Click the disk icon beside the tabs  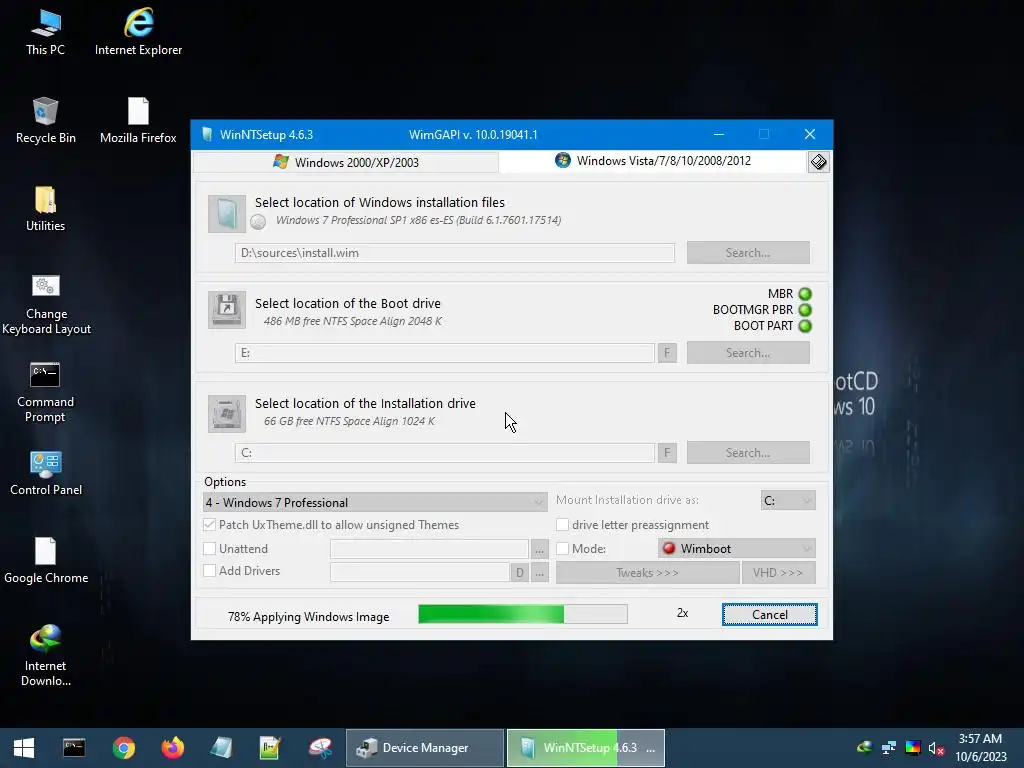coord(818,162)
